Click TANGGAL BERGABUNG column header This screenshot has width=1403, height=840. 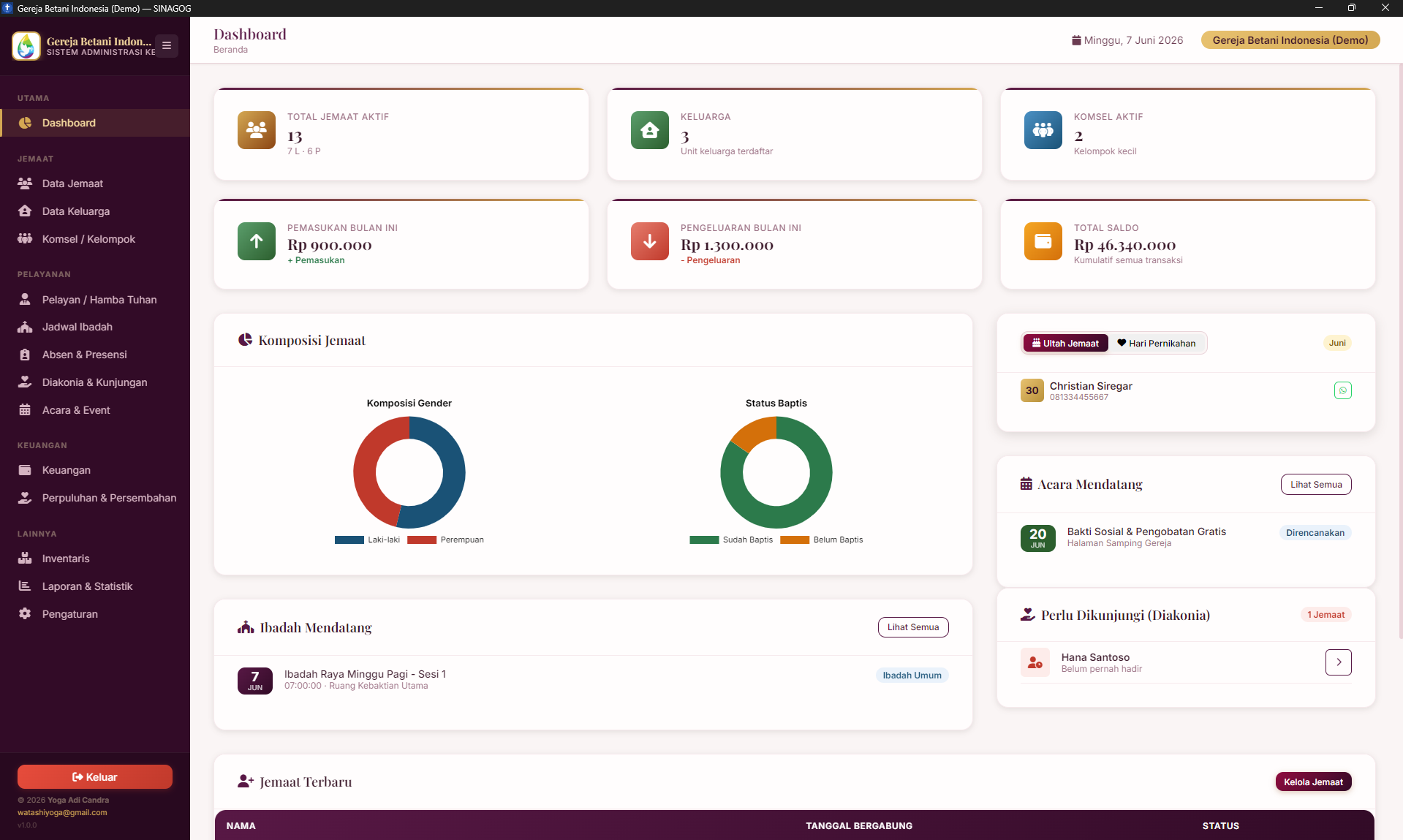(859, 826)
